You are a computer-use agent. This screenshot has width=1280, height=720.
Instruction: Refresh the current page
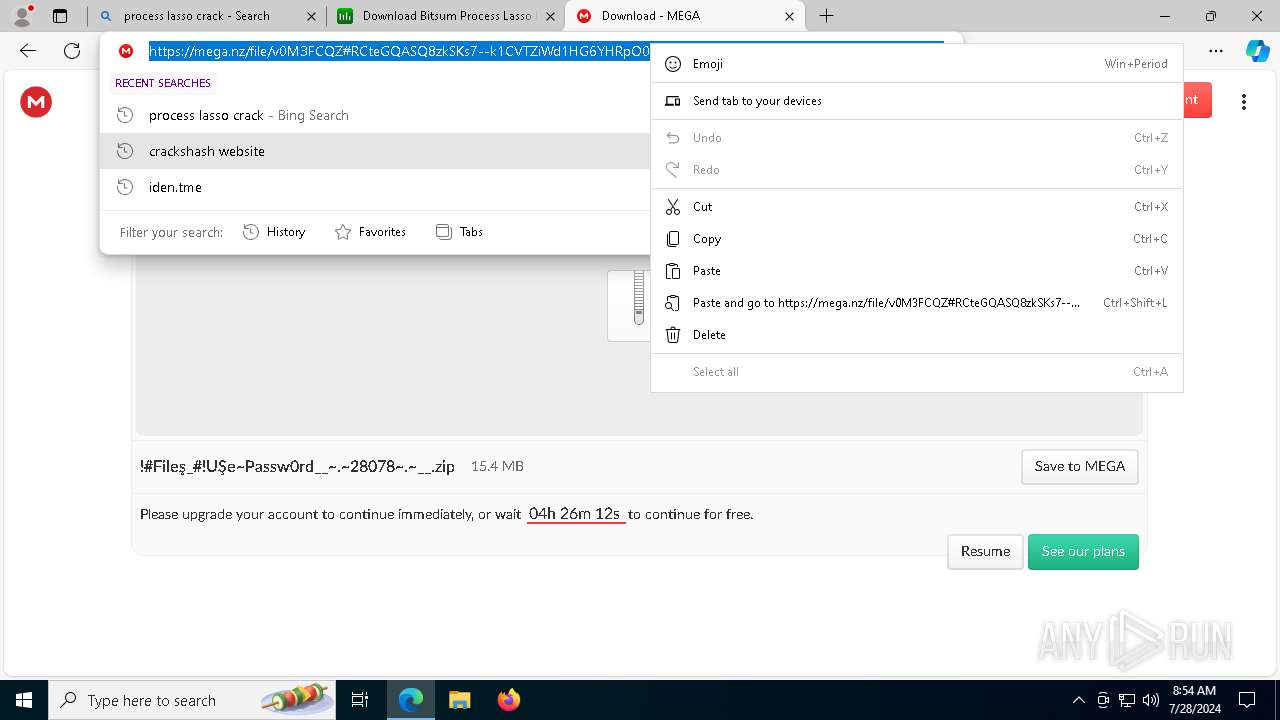(72, 51)
